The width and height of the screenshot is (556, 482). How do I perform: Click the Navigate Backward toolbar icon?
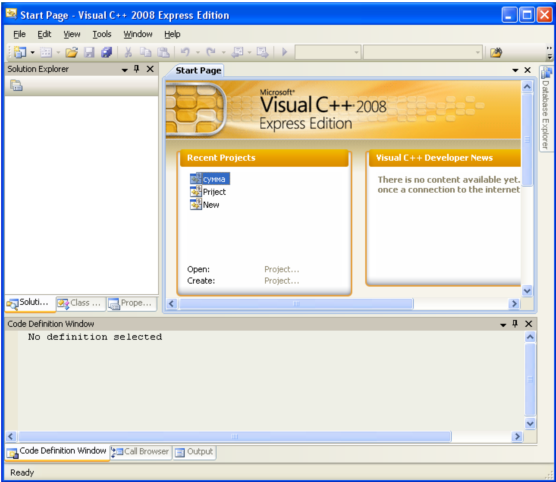237,52
